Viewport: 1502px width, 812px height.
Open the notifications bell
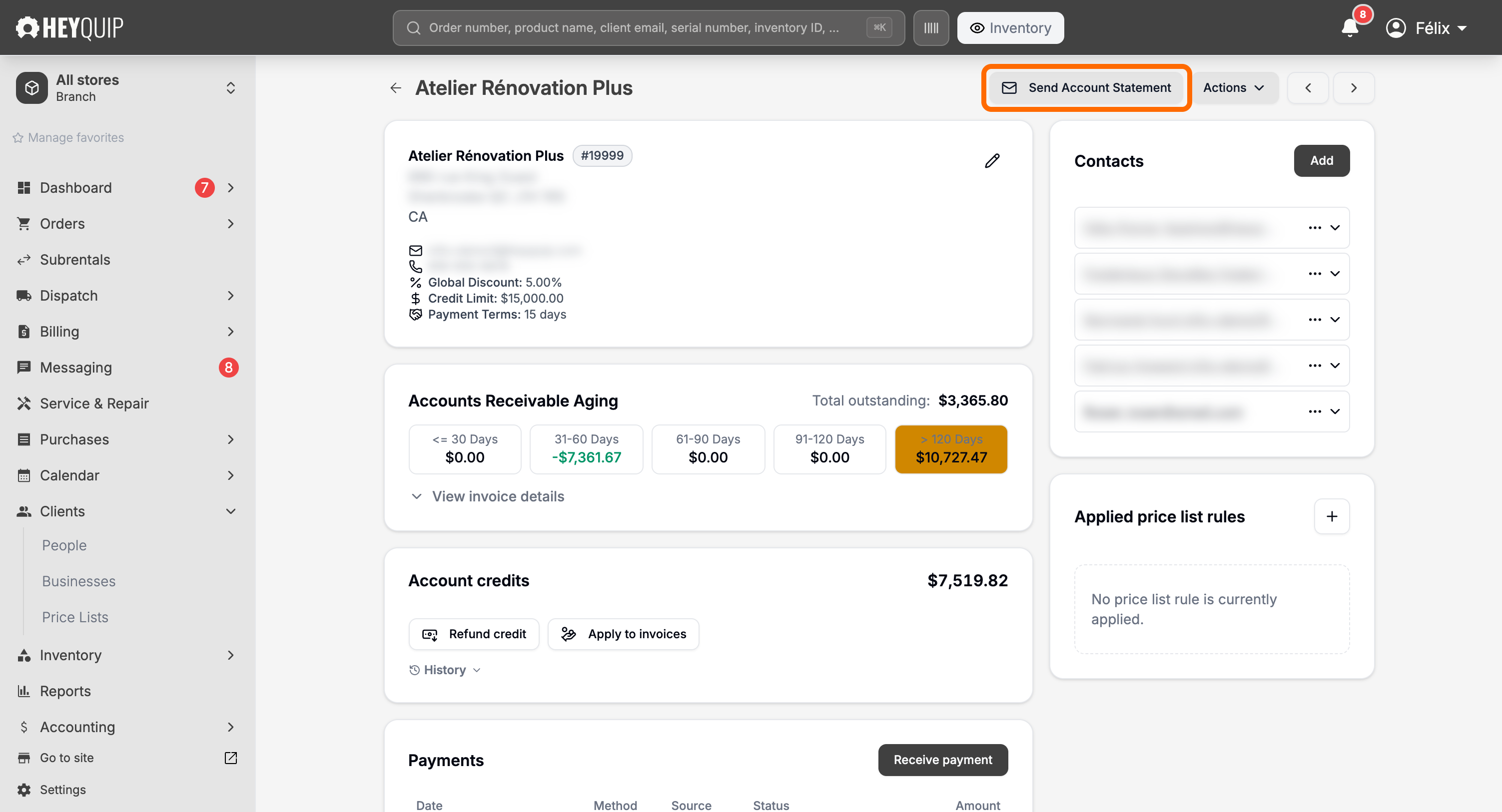click(1350, 27)
